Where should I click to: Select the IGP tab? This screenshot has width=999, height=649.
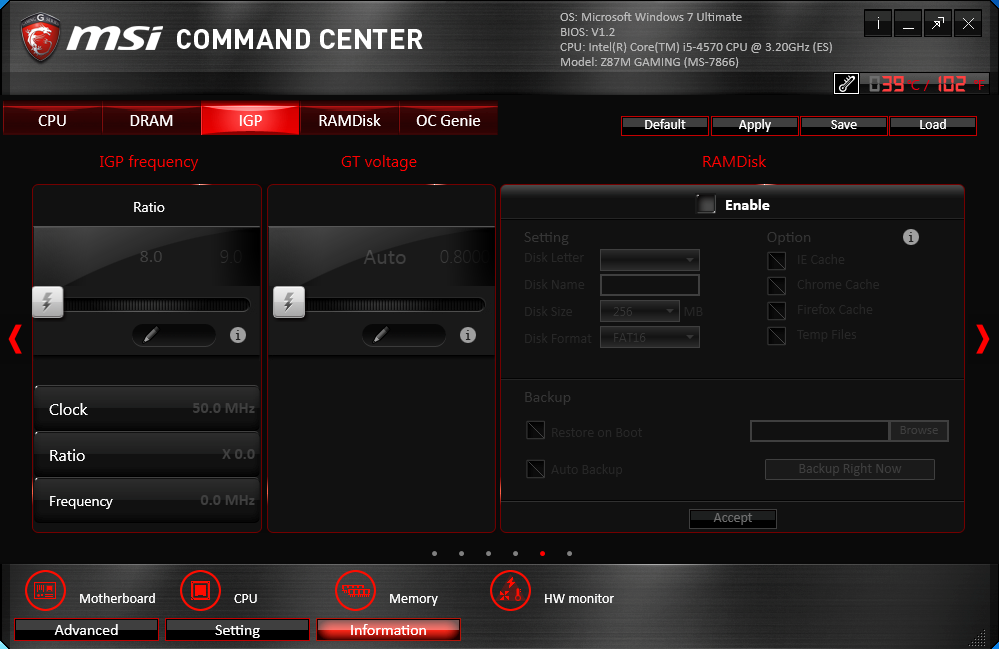point(250,119)
